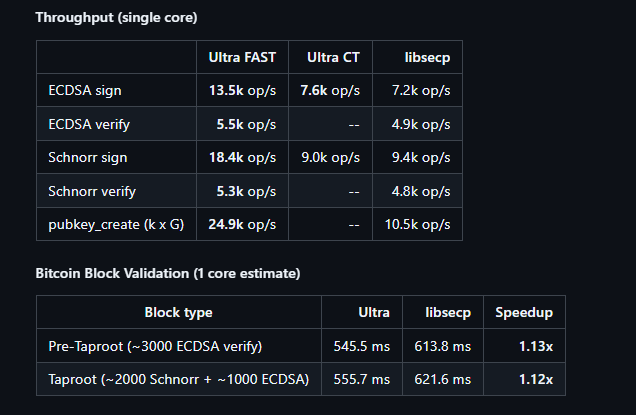Click the 18.4k op/s Schnorr sign value
This screenshot has width=636, height=415.
point(242,157)
